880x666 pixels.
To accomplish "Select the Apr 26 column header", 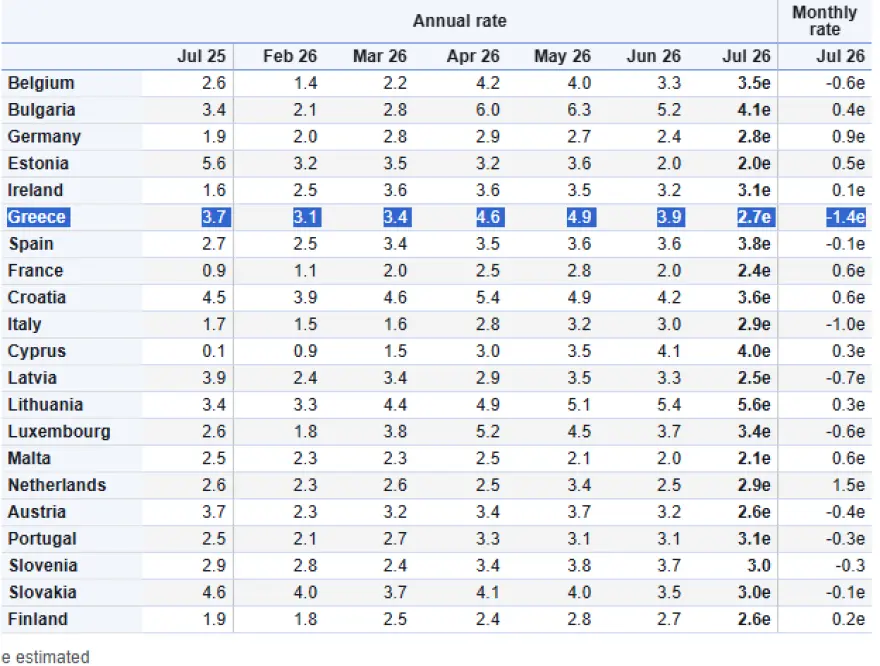I will [x=473, y=56].
